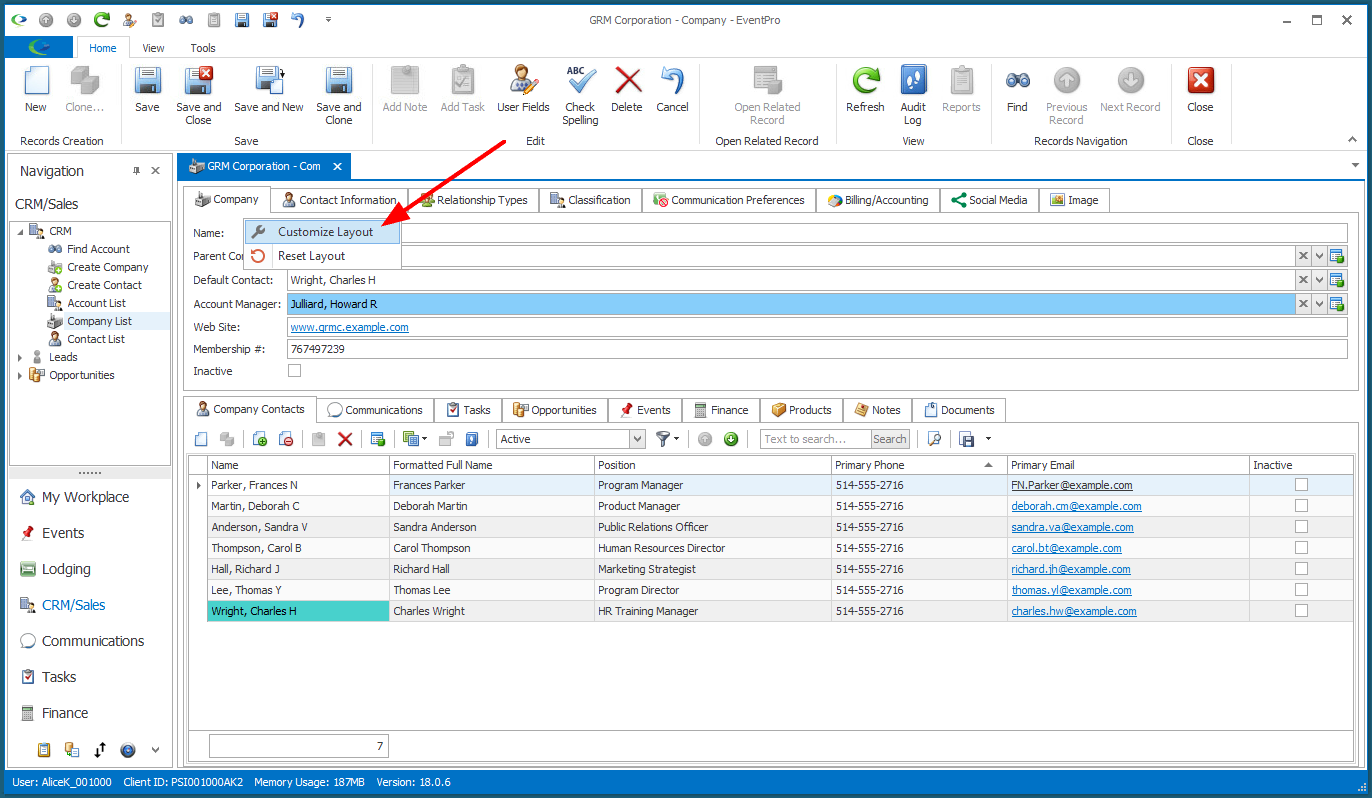
Task: Click the Save ribbon button
Action: coord(147,90)
